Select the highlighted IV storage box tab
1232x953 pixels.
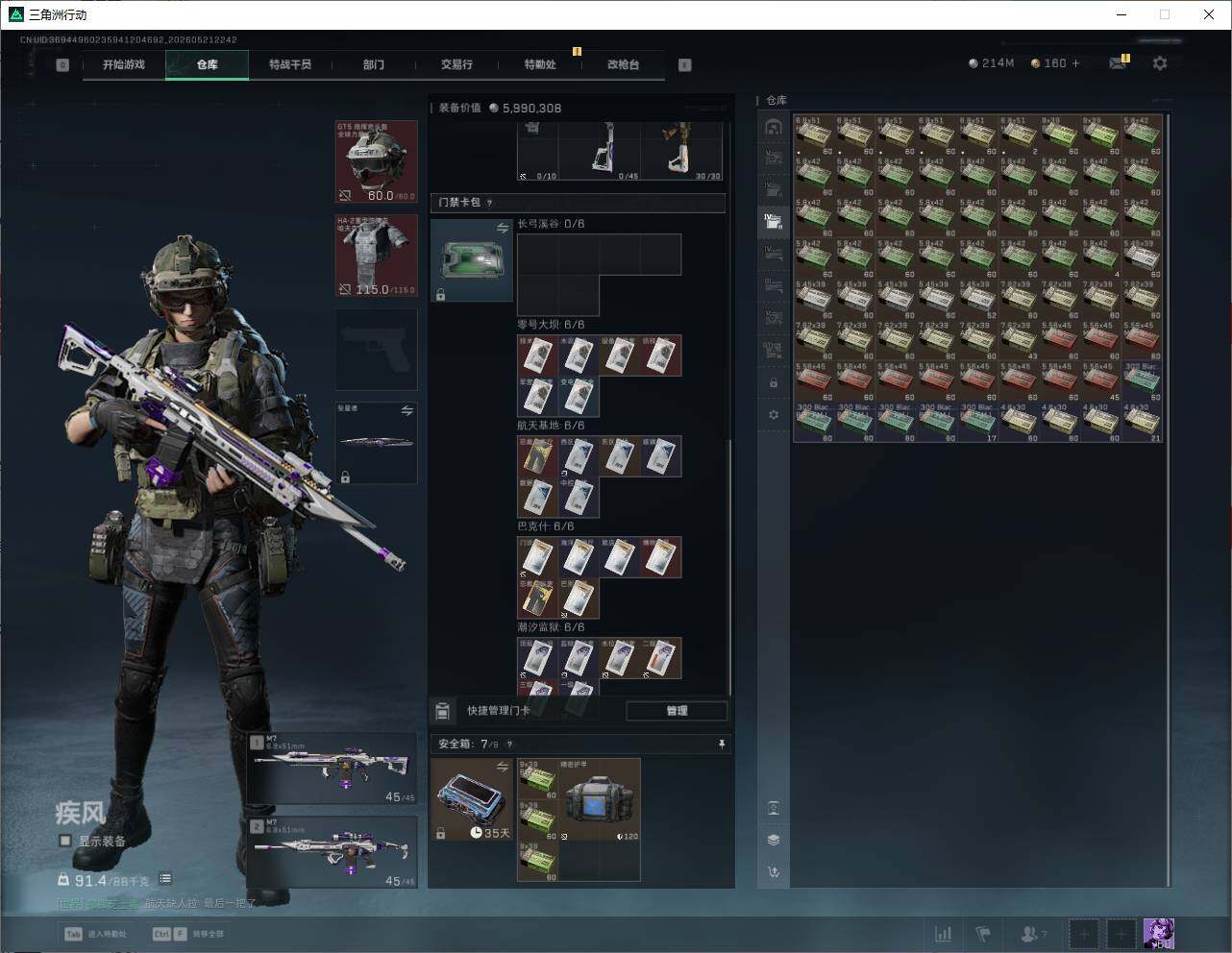774,222
